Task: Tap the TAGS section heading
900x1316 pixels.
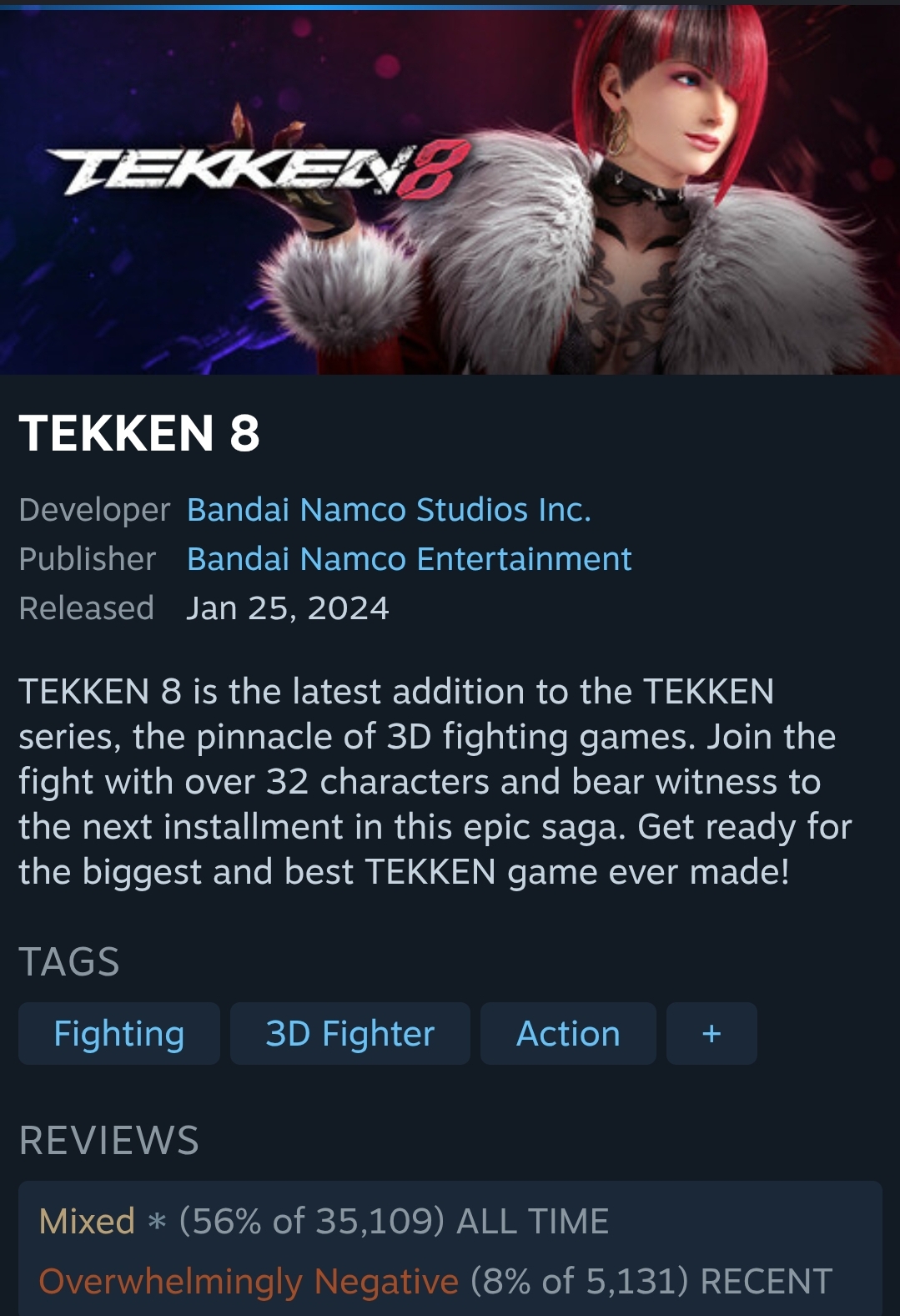Action: click(x=69, y=961)
